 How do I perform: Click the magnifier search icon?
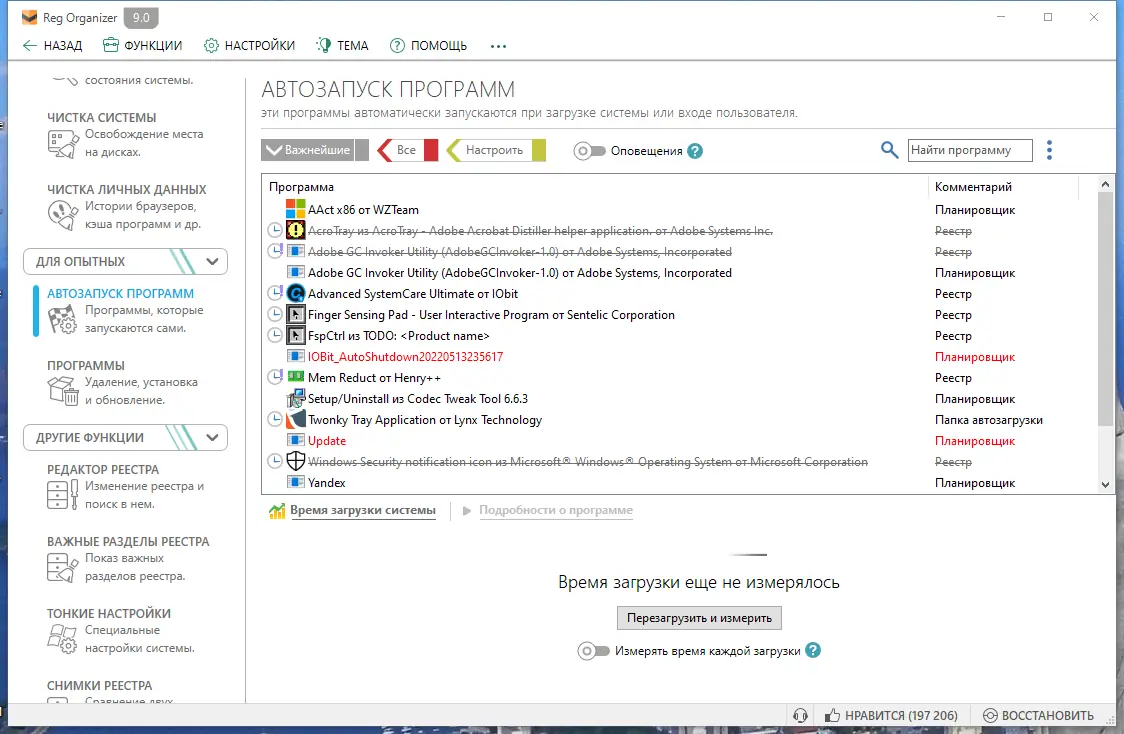tap(889, 150)
